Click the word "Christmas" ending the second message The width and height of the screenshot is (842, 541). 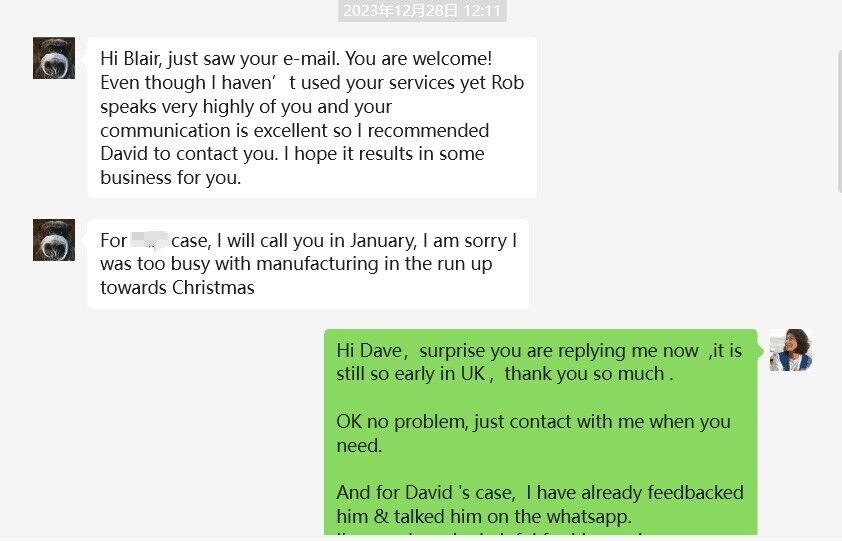point(213,288)
